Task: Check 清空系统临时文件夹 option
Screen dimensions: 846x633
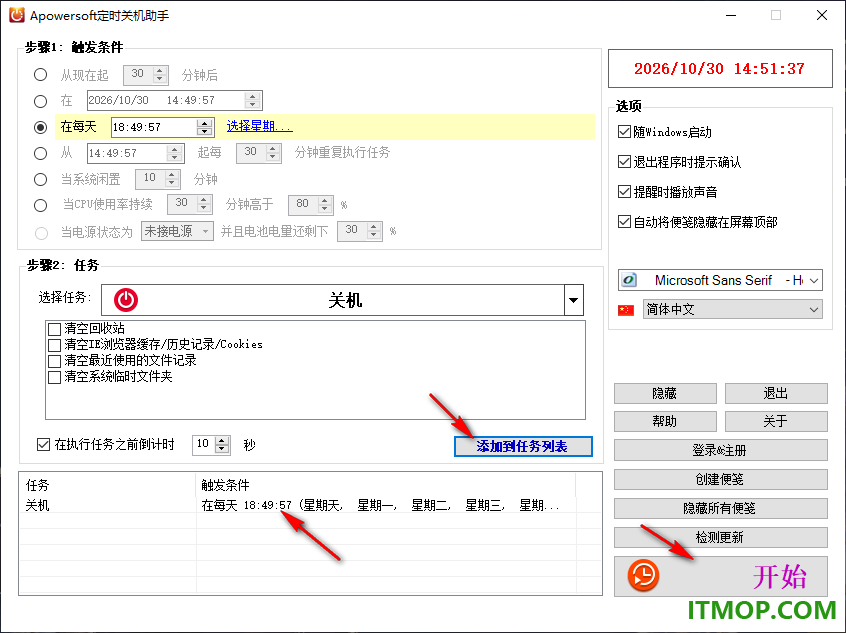Action: 54,377
